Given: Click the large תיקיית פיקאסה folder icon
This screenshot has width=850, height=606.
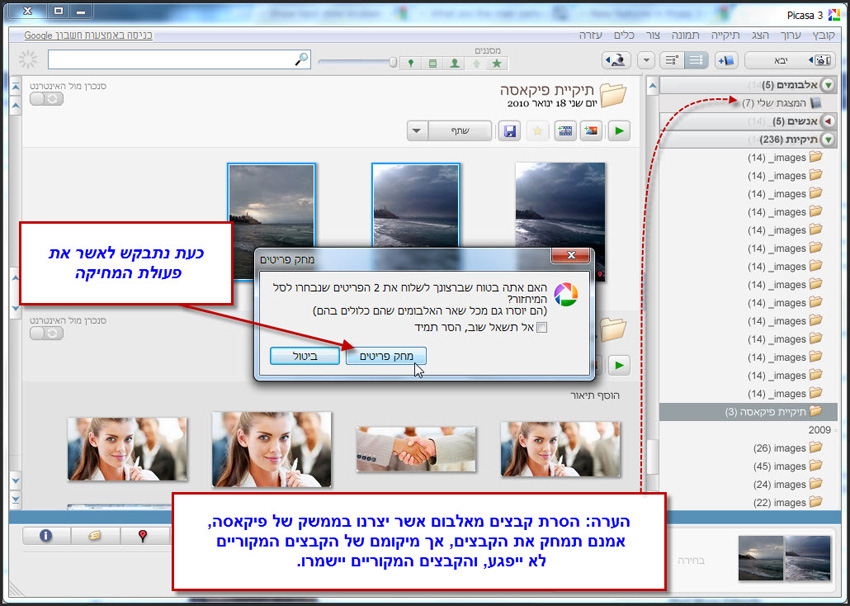Looking at the screenshot, I should [x=613, y=95].
